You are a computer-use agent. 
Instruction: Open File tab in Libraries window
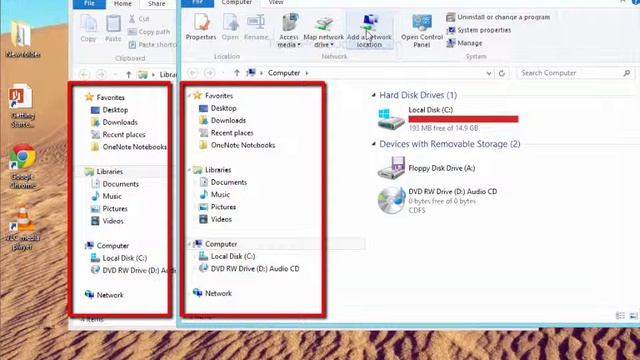(89, 4)
